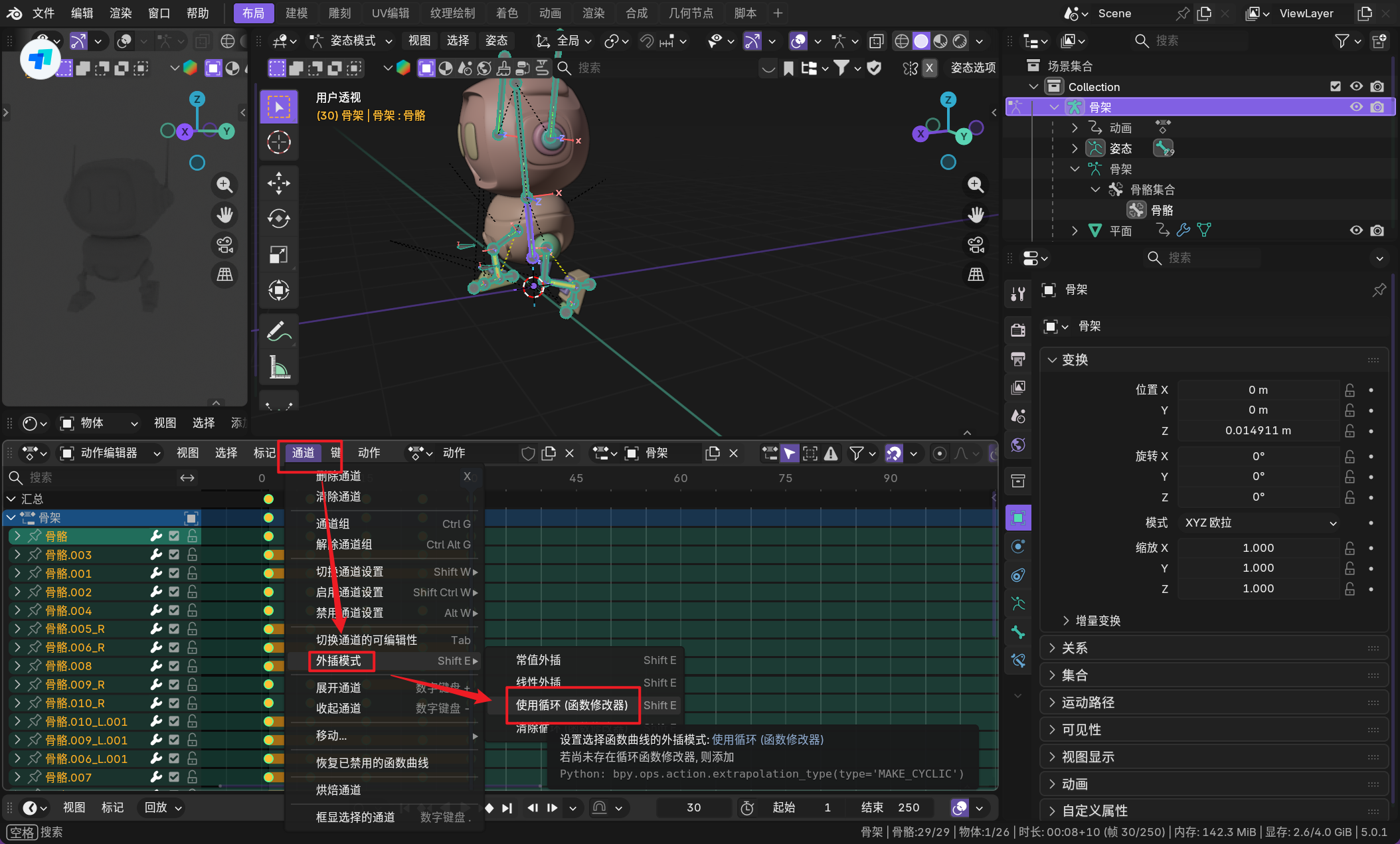
Task: Toggle camera view icon in viewport
Action: click(x=975, y=245)
